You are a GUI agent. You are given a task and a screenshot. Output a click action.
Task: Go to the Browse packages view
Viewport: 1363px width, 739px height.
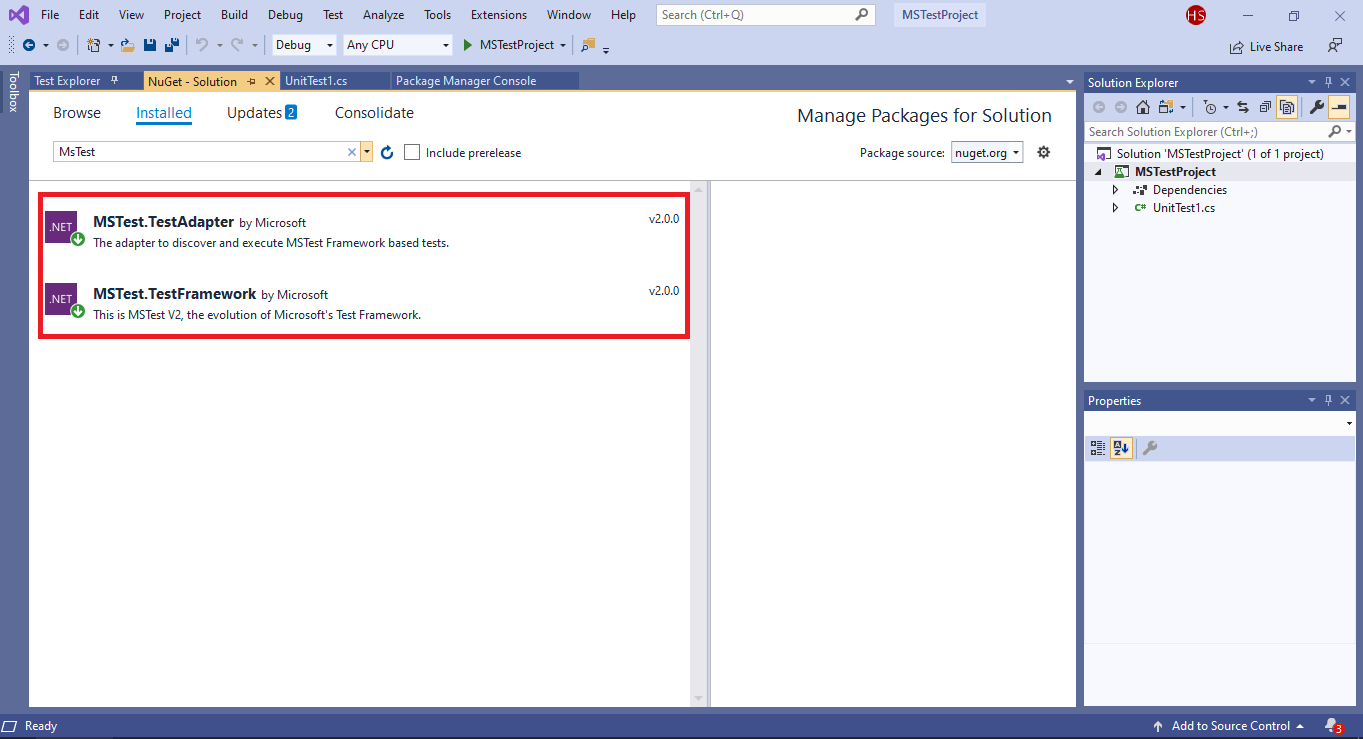click(x=77, y=113)
